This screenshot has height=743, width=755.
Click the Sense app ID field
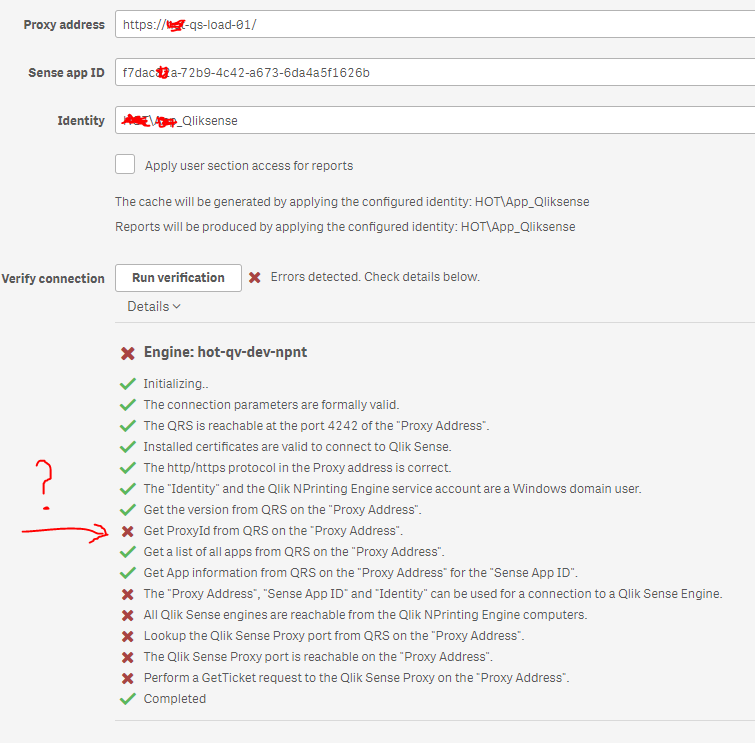[435, 73]
